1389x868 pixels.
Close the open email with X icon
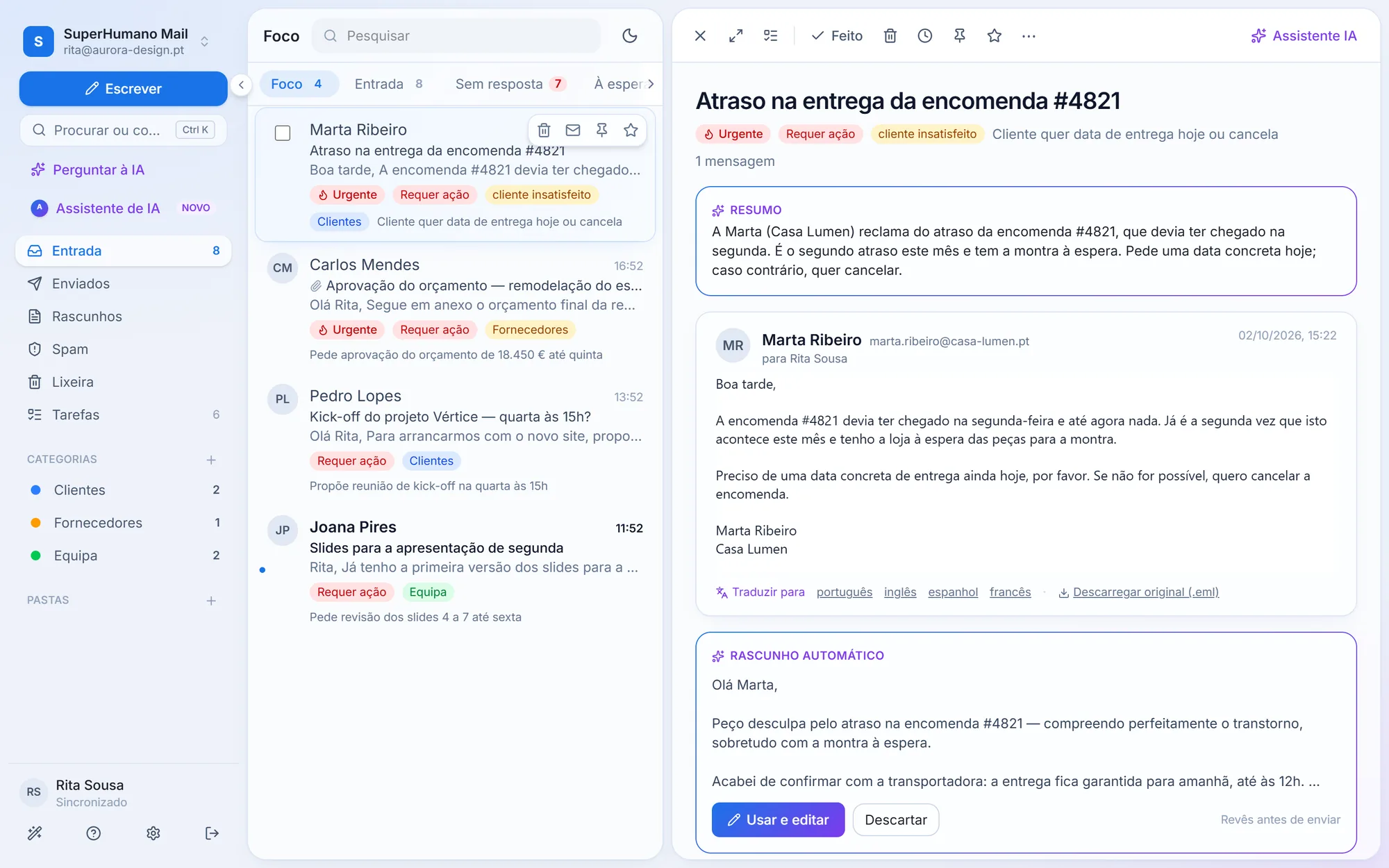700,35
